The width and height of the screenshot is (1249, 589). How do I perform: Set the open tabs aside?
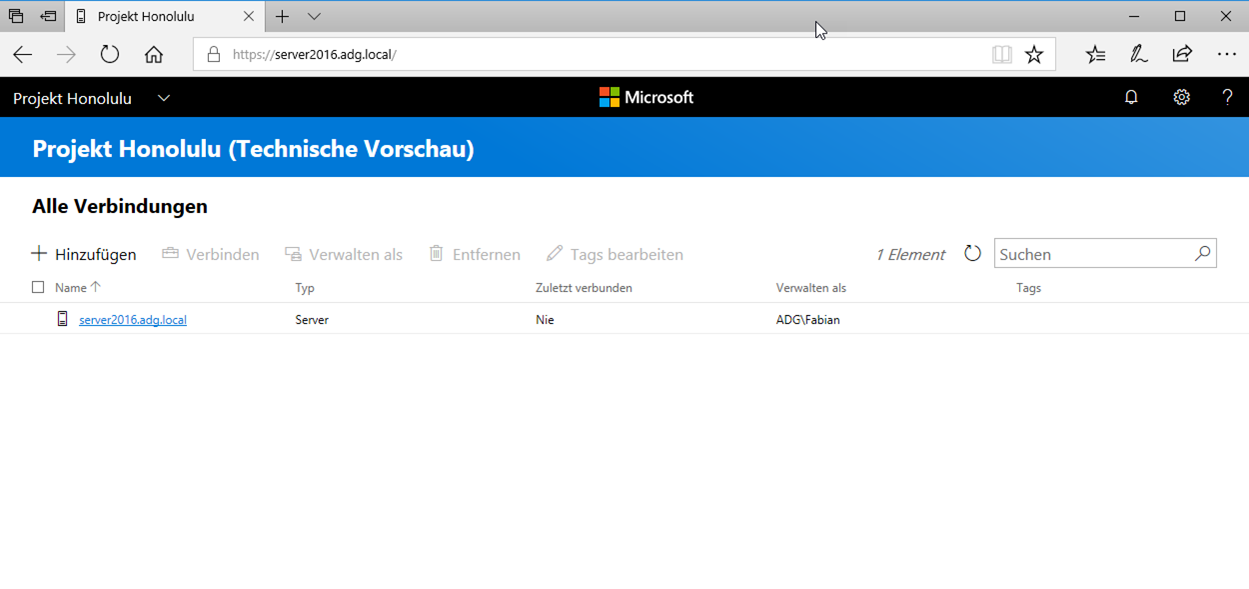point(48,16)
